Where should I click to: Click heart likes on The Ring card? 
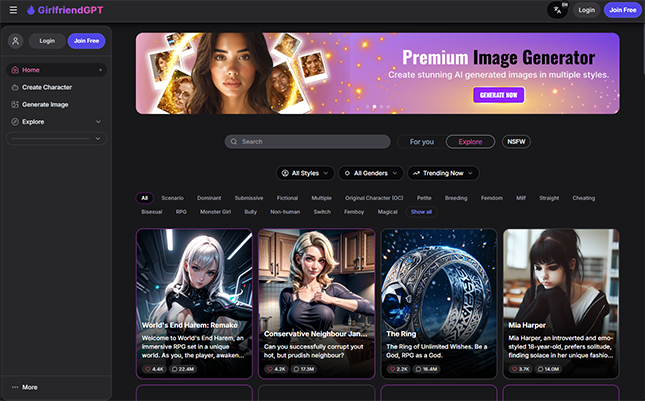(398, 369)
